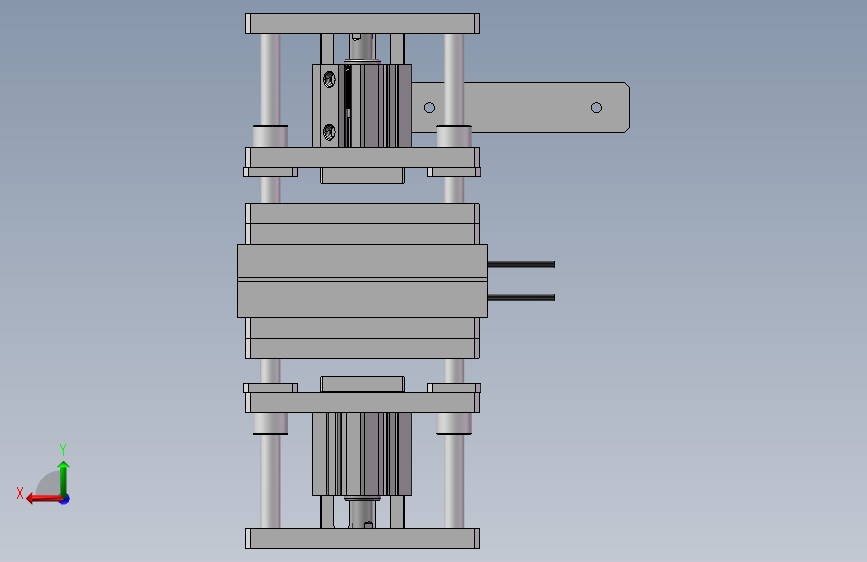The image size is (867, 562).
Task: Click the green Y axis arrow on triad
Action: point(64,477)
